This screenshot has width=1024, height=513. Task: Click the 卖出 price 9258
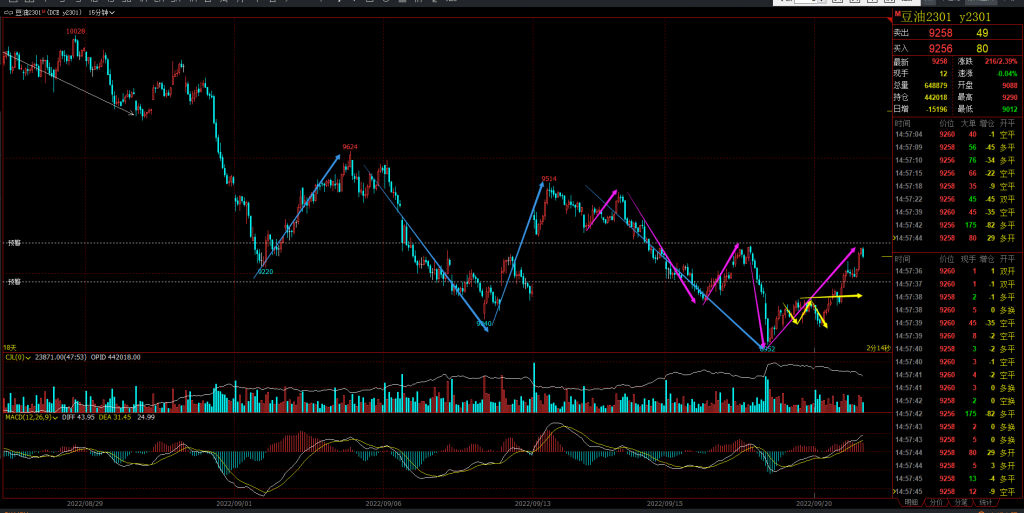[940, 33]
